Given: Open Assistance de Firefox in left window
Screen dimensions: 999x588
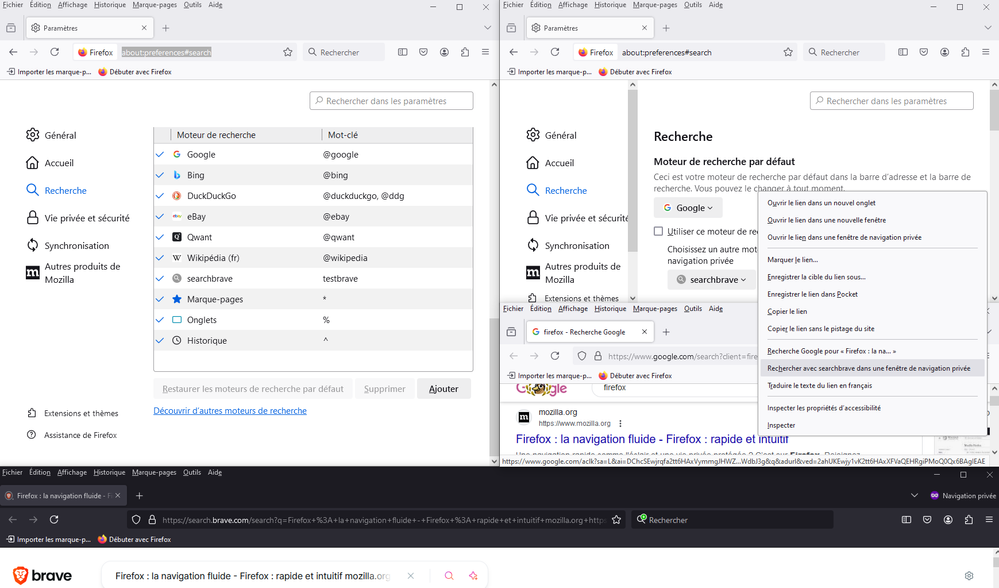Looking at the screenshot, I should 72,435.
